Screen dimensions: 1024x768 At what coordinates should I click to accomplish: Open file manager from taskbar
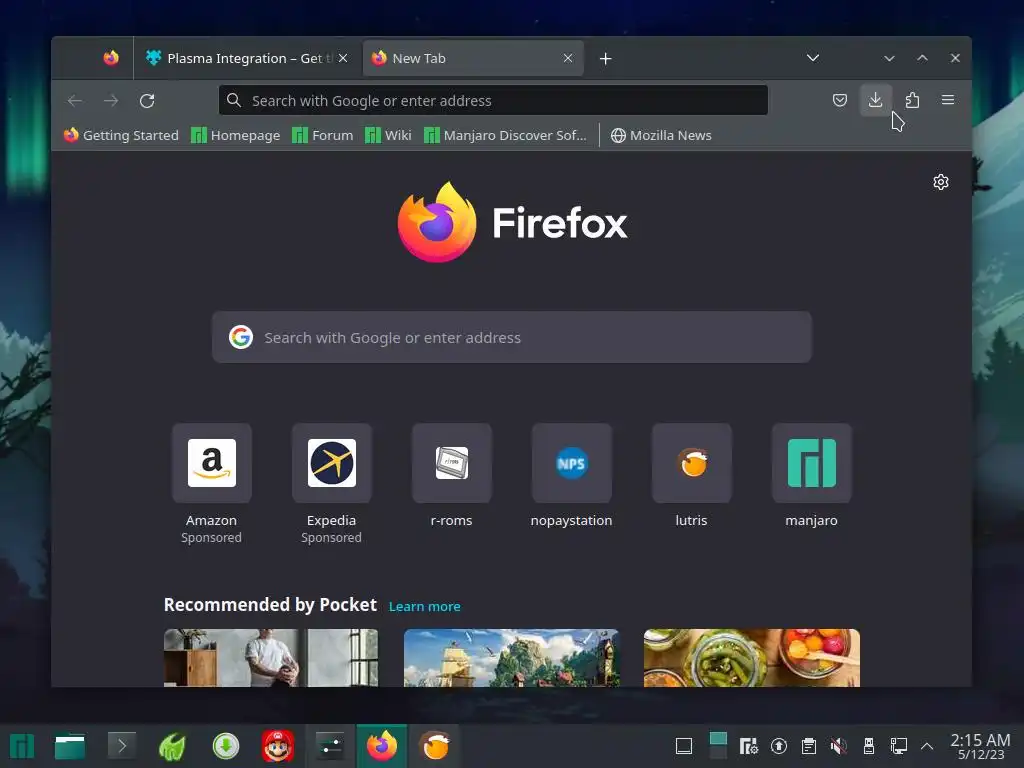[x=70, y=746]
